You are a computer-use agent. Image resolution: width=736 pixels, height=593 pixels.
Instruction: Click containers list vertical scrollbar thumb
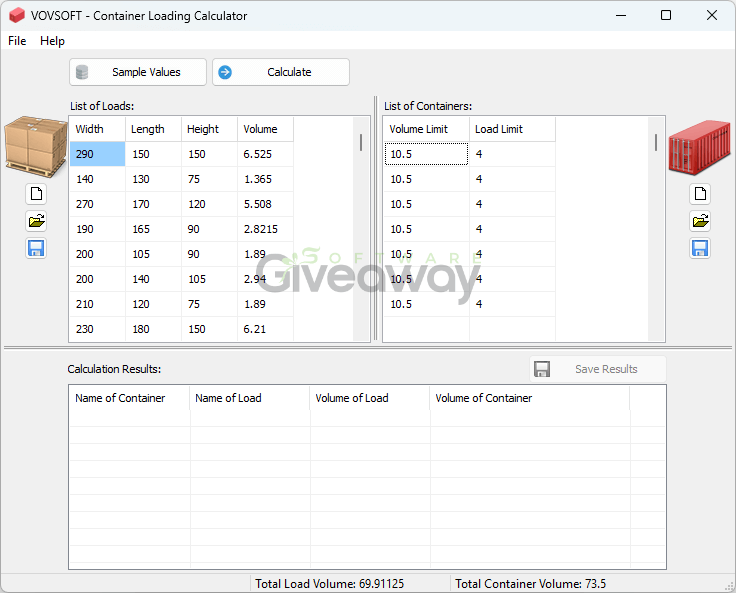point(656,142)
